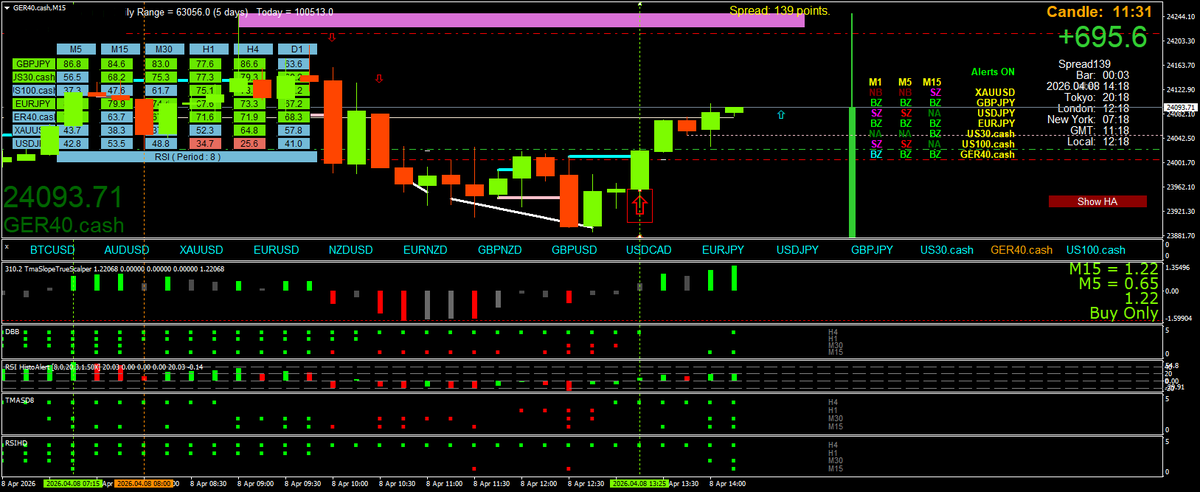The image size is (1200, 492).
Task: Select NZDUSD in the symbol bar
Action: coord(351,250)
